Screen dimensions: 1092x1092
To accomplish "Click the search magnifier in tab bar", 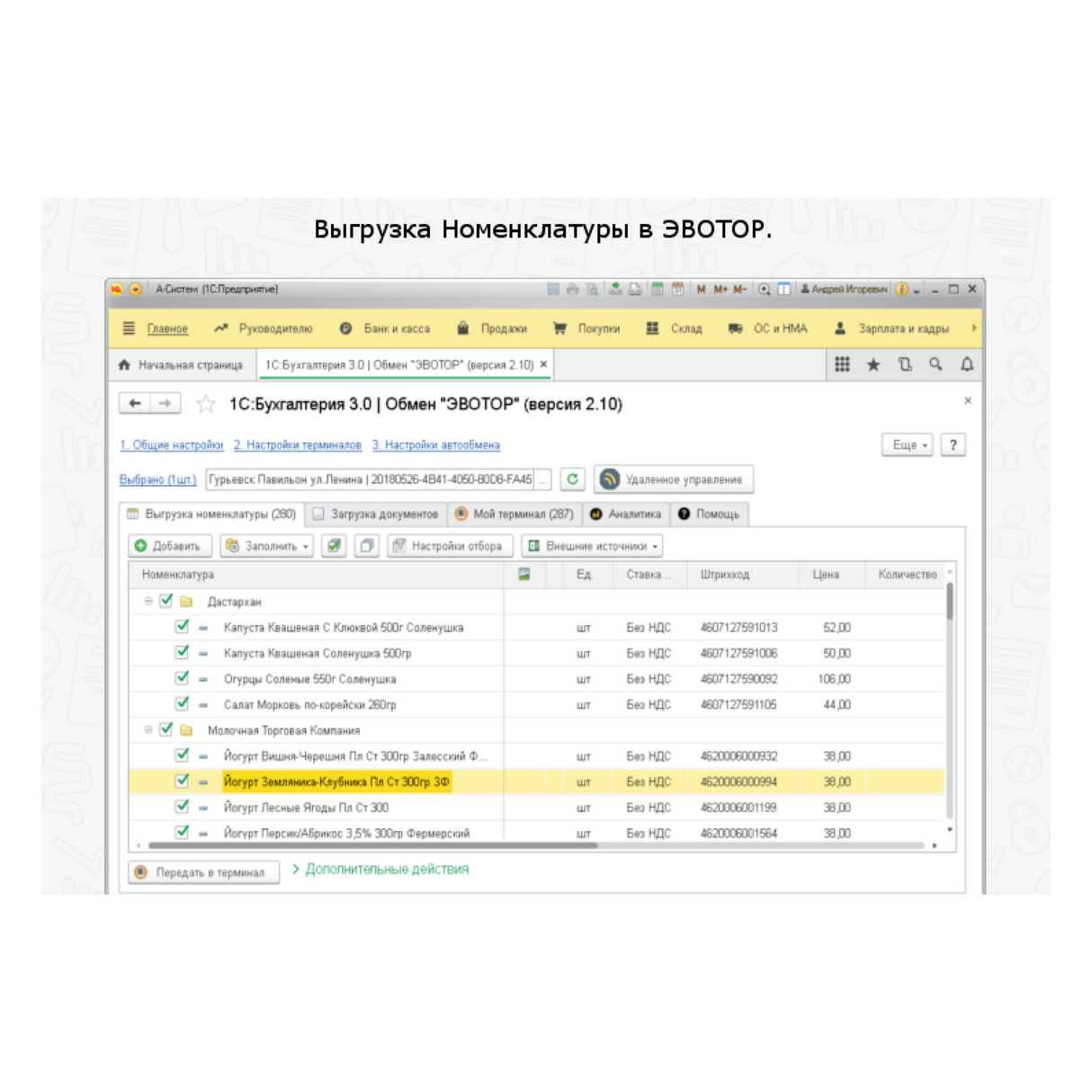I will (935, 364).
